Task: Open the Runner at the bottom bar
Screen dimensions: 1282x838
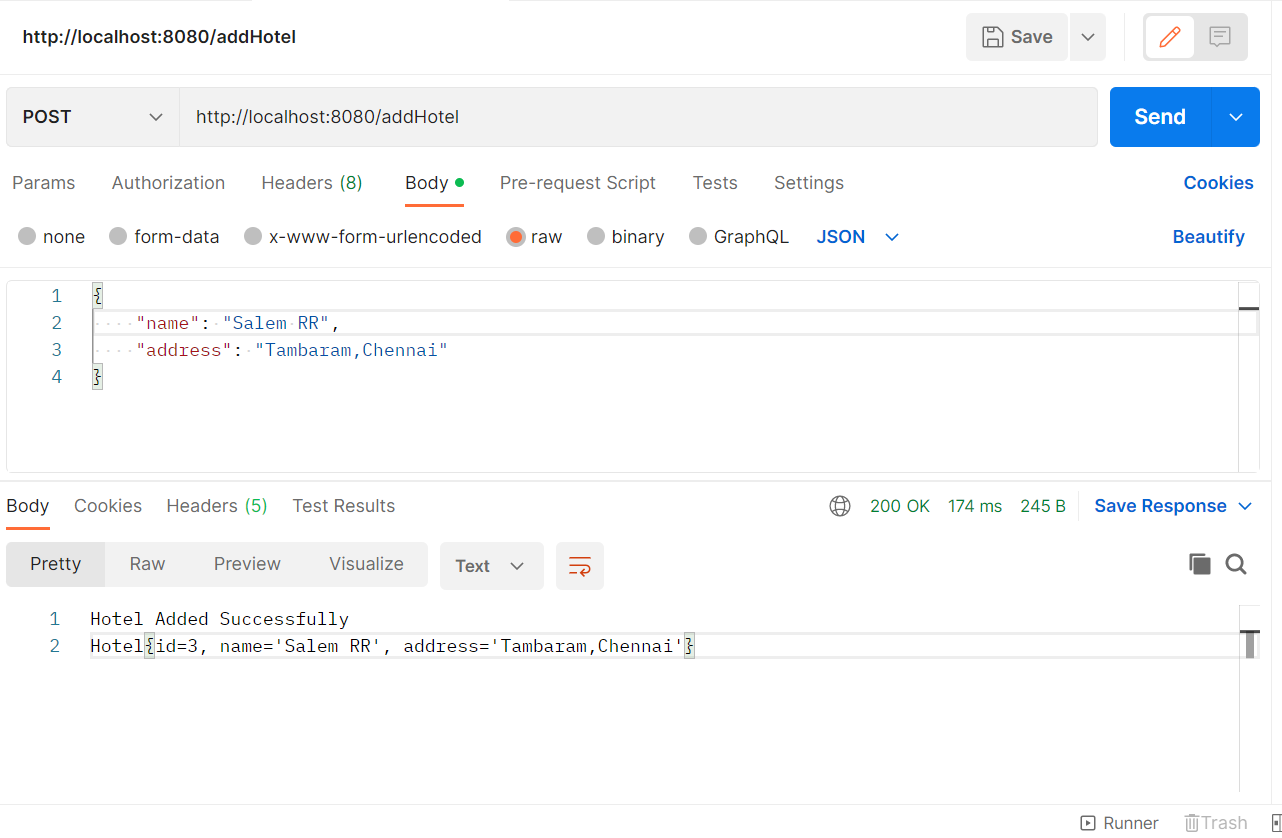Action: (1119, 822)
